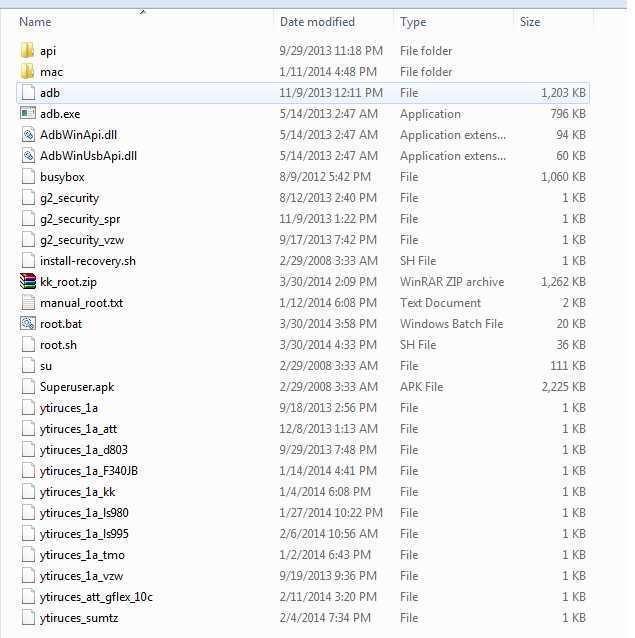The image size is (635, 638).
Task: Click date 2/11/2014 3:20 PM
Action: (328, 596)
